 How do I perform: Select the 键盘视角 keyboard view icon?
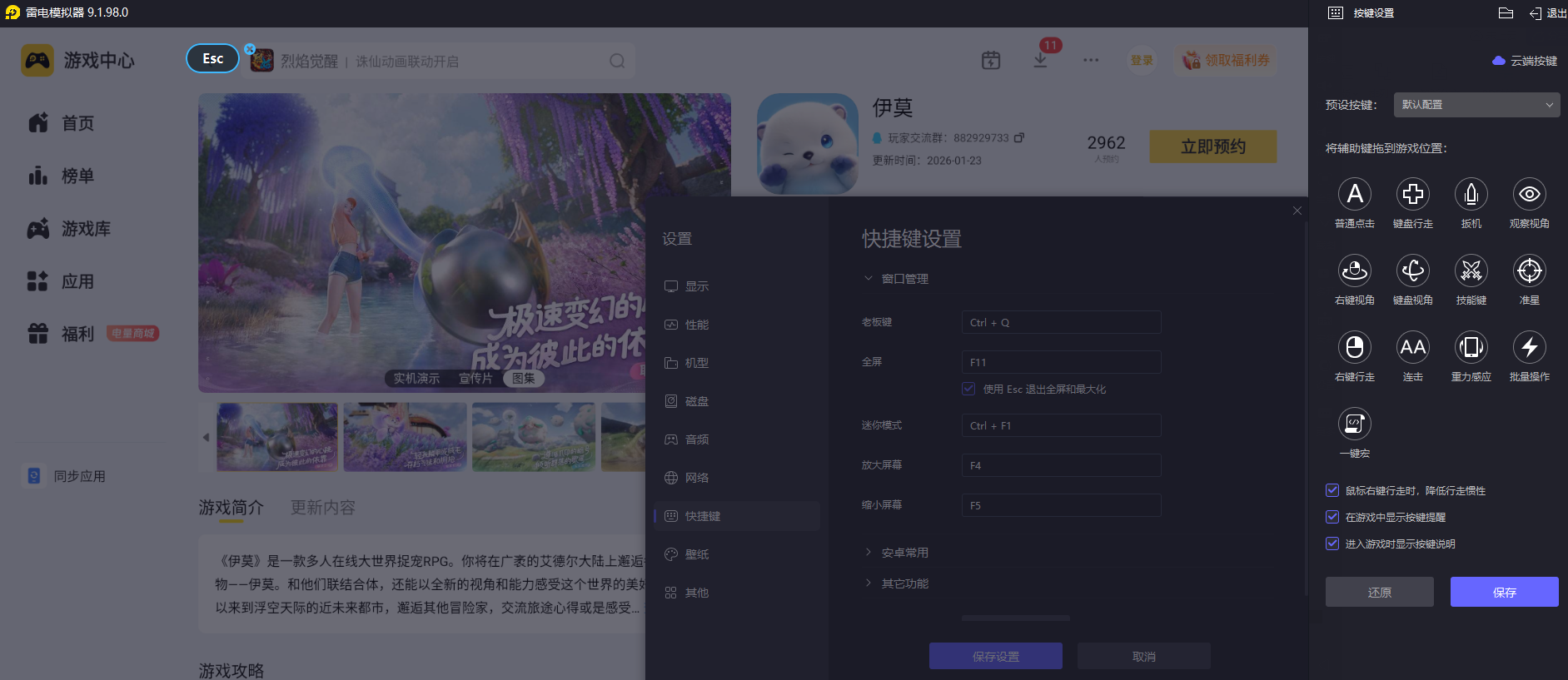(x=1413, y=271)
